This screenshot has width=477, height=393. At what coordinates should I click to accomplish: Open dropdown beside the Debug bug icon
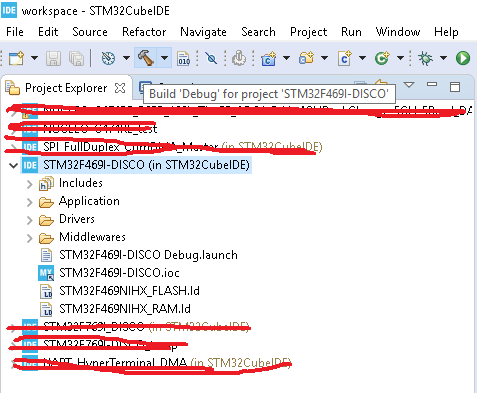[x=443, y=58]
